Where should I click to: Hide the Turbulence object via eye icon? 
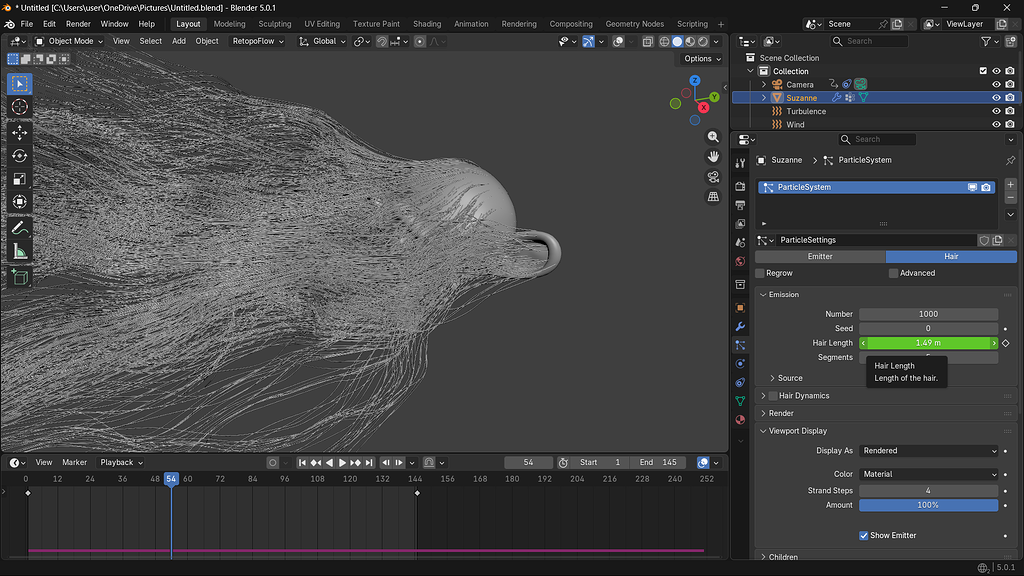pos(996,111)
